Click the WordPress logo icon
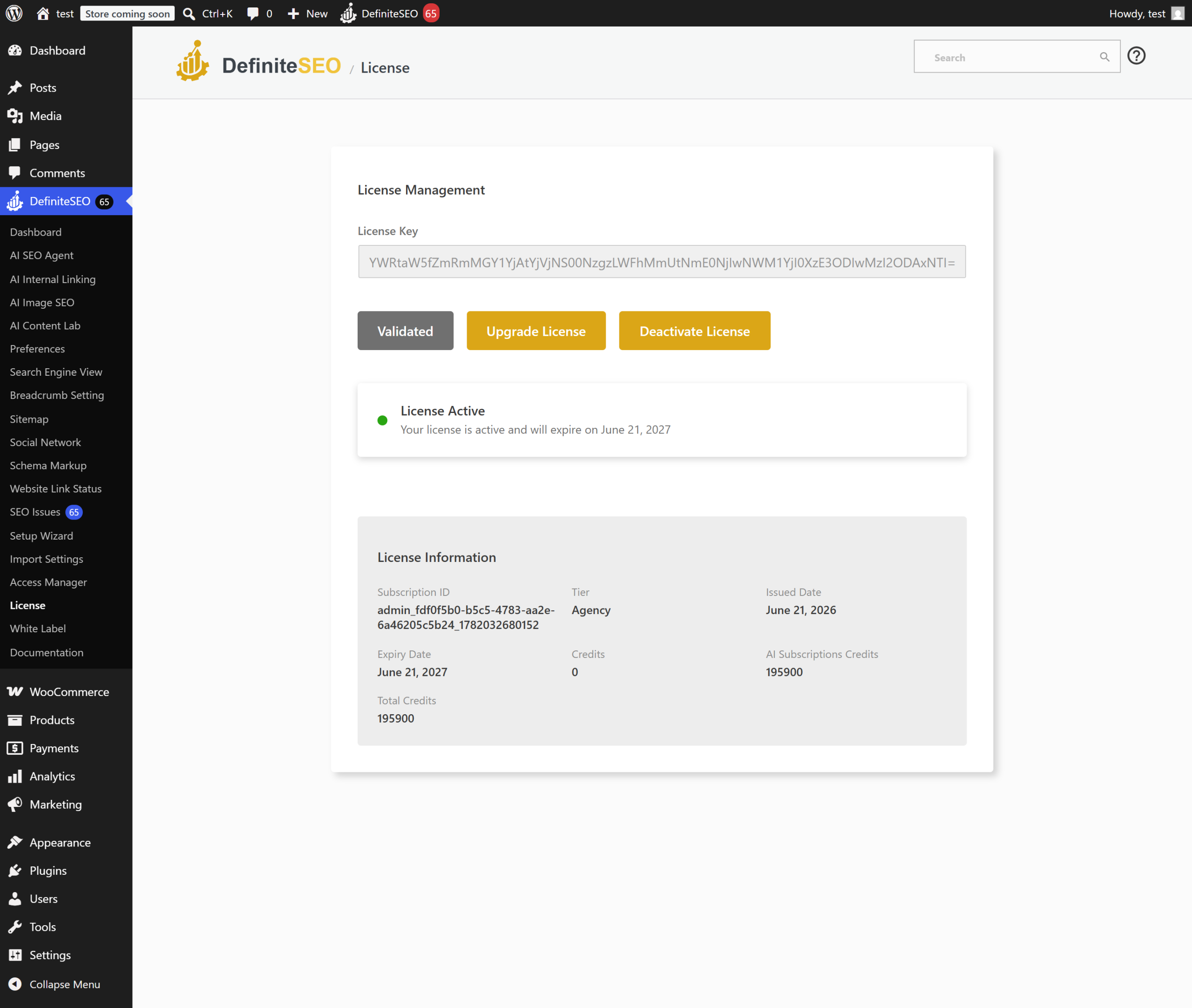This screenshot has width=1192, height=1008. (14, 13)
